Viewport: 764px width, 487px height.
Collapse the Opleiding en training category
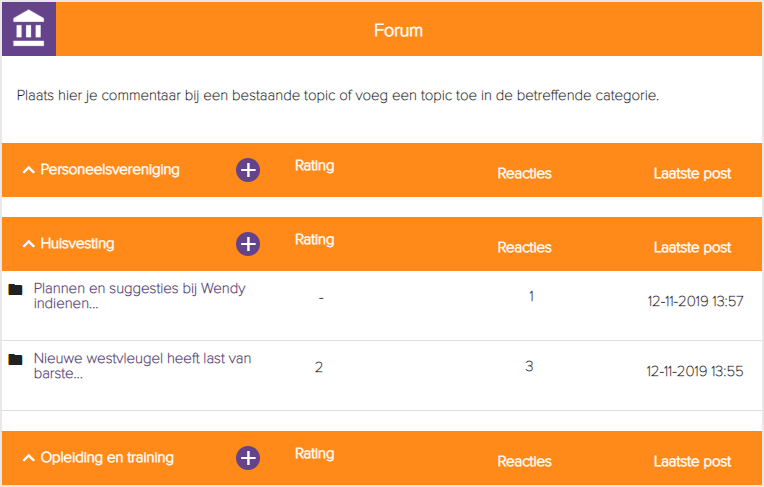click(x=28, y=458)
